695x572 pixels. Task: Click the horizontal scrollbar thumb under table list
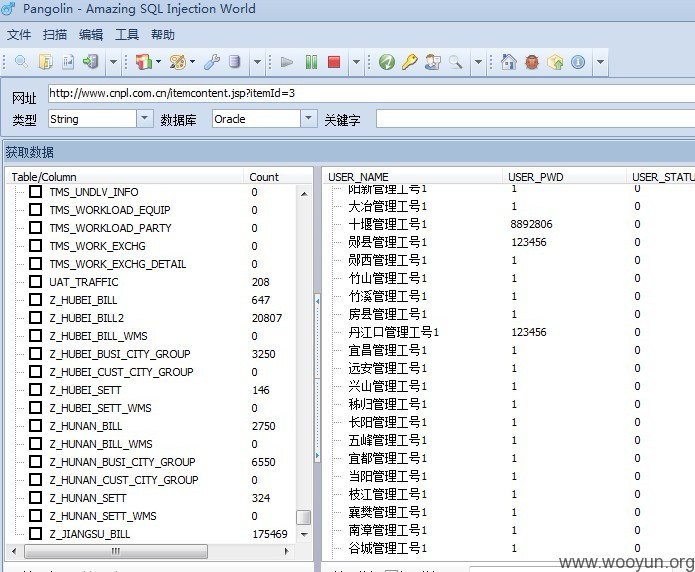(x=116, y=551)
